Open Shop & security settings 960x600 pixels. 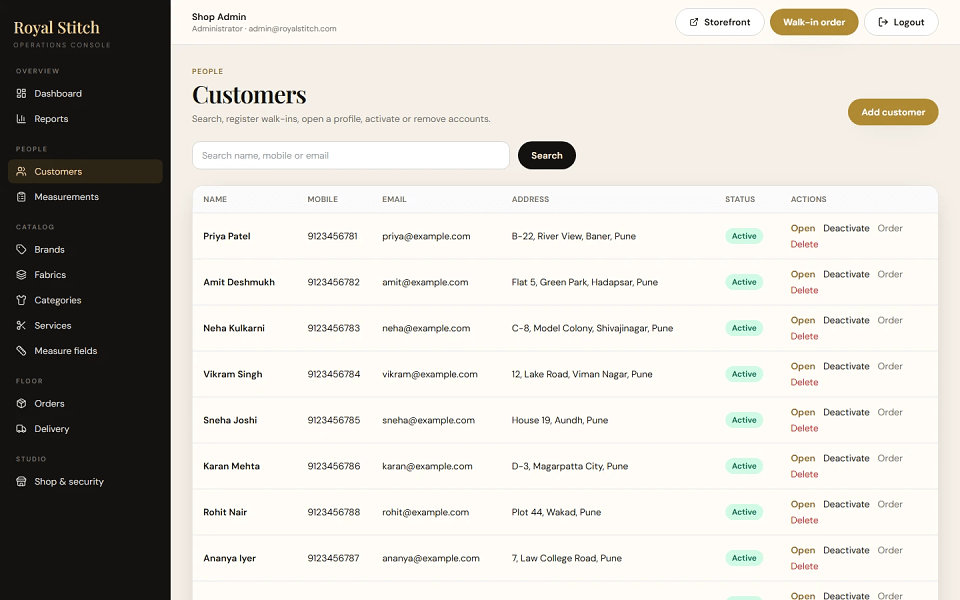pos(85,481)
